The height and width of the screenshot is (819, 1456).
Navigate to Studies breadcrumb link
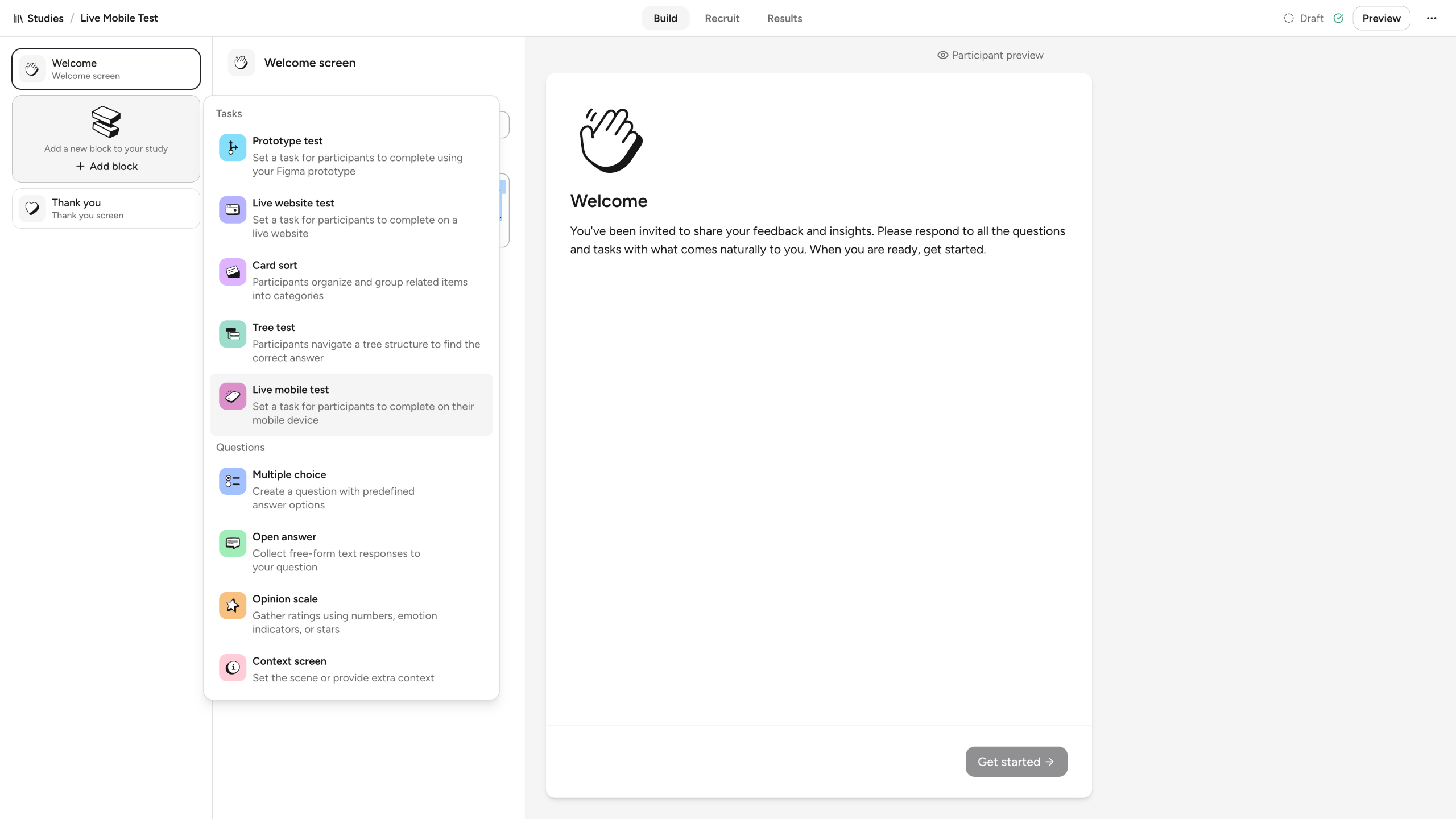pos(45,18)
